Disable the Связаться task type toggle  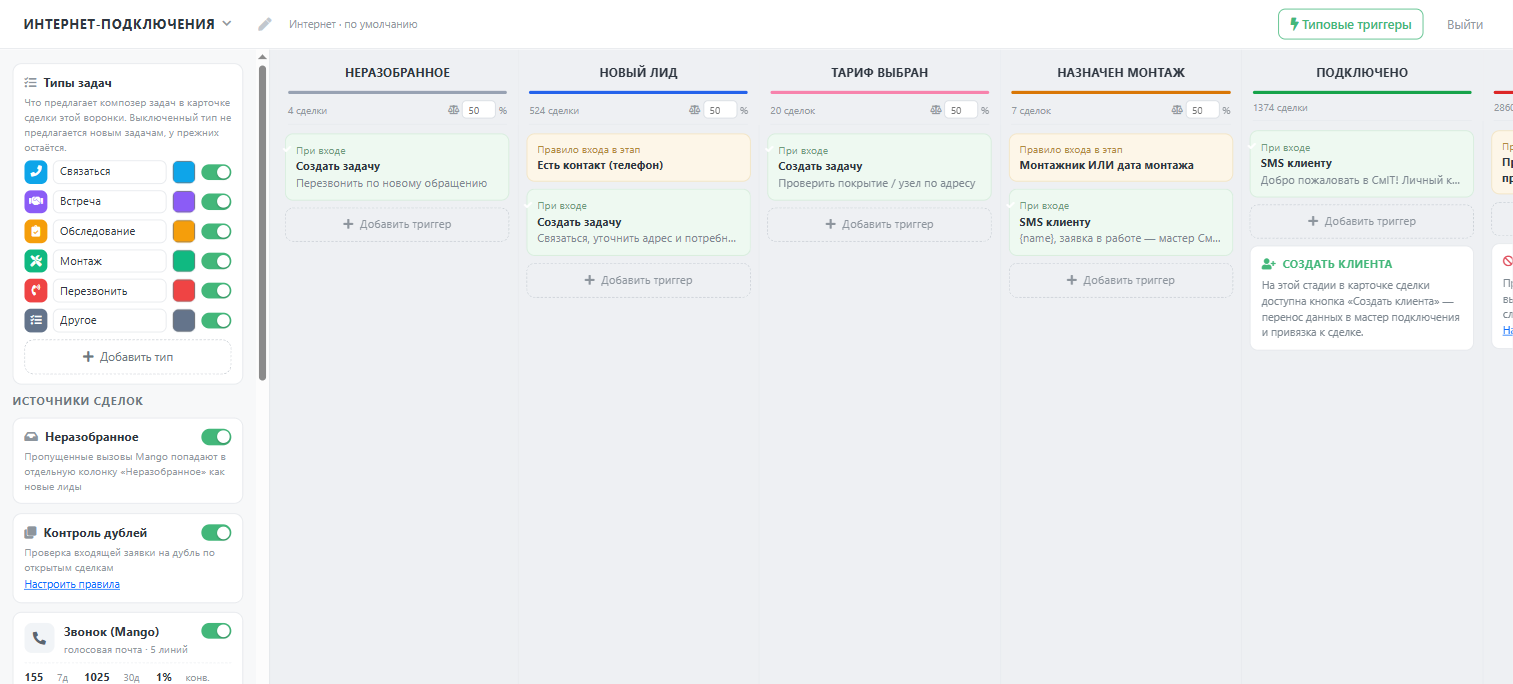[216, 172]
